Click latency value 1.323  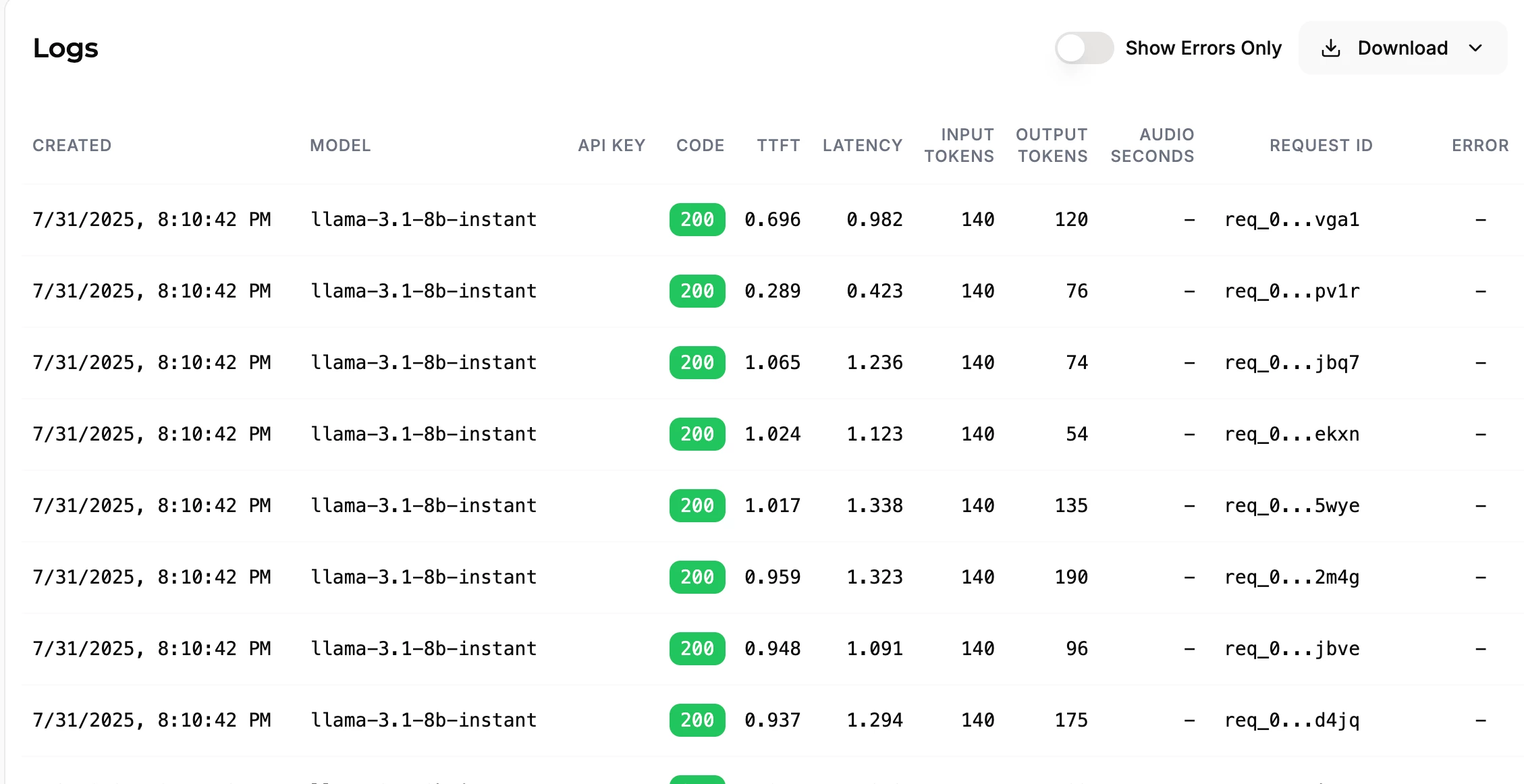pyautogui.click(x=875, y=577)
